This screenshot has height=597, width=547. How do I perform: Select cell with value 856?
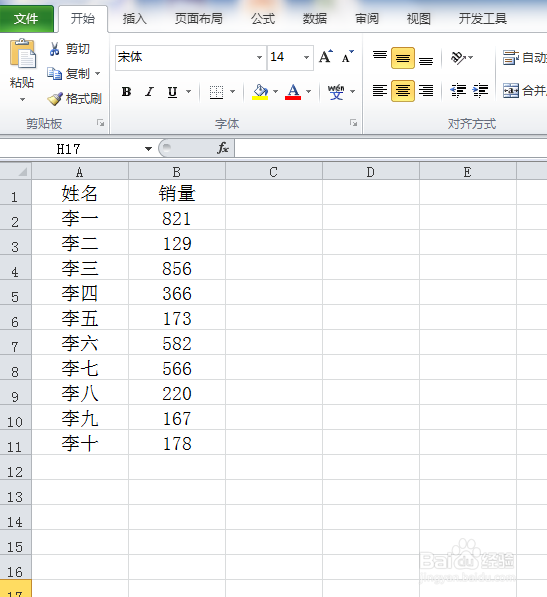coord(177,268)
